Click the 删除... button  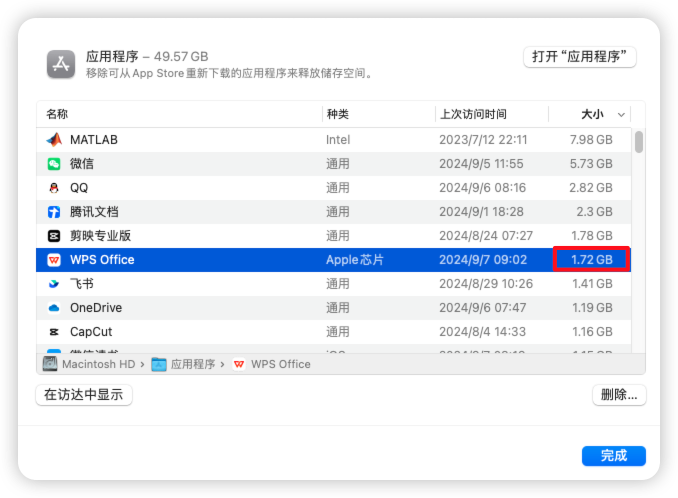[619, 395]
